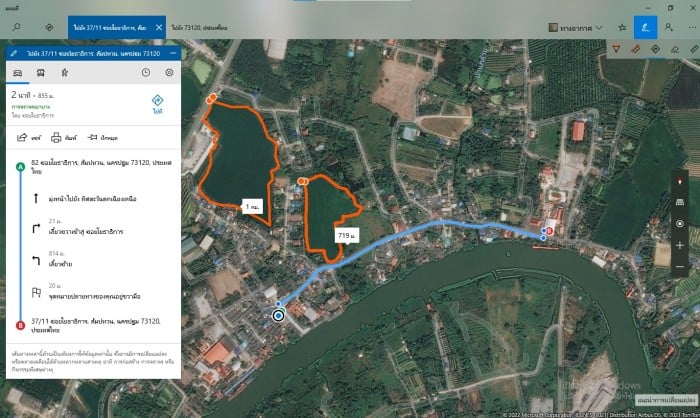The width and height of the screenshot is (700, 418).
Task: Select the turn left direction step
Action: (93, 260)
